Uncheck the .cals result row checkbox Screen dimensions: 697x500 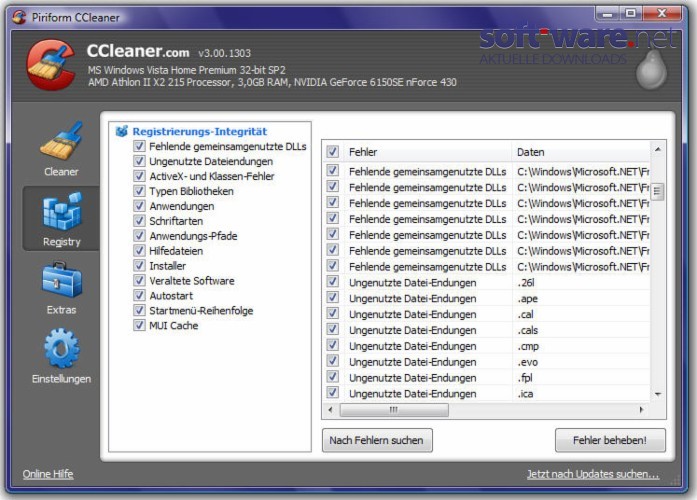pyautogui.click(x=332, y=329)
